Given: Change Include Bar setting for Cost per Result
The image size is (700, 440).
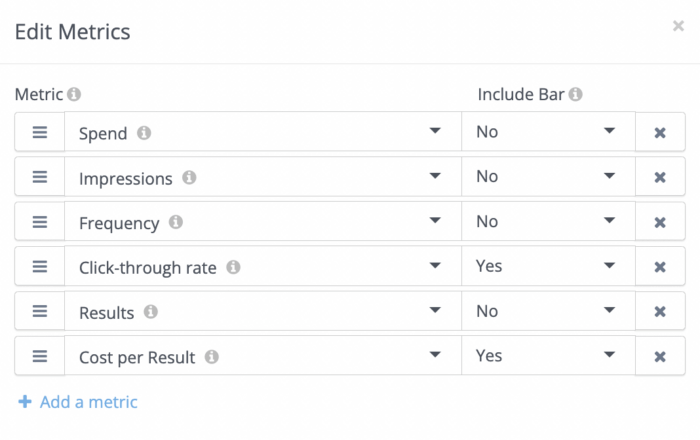Looking at the screenshot, I should (x=548, y=357).
